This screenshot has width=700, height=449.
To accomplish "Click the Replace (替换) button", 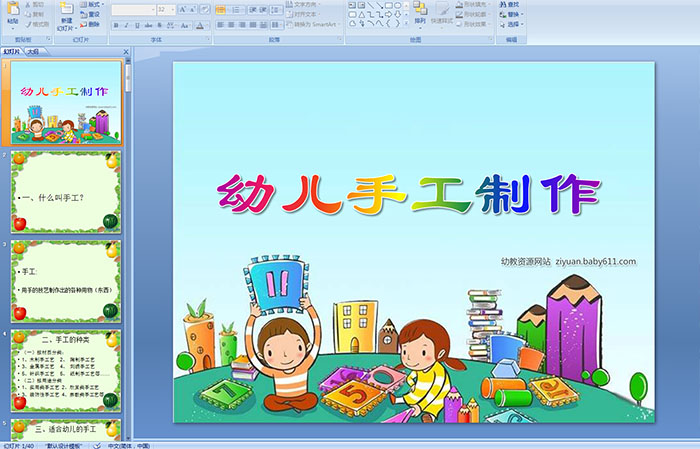I will click(x=511, y=14).
